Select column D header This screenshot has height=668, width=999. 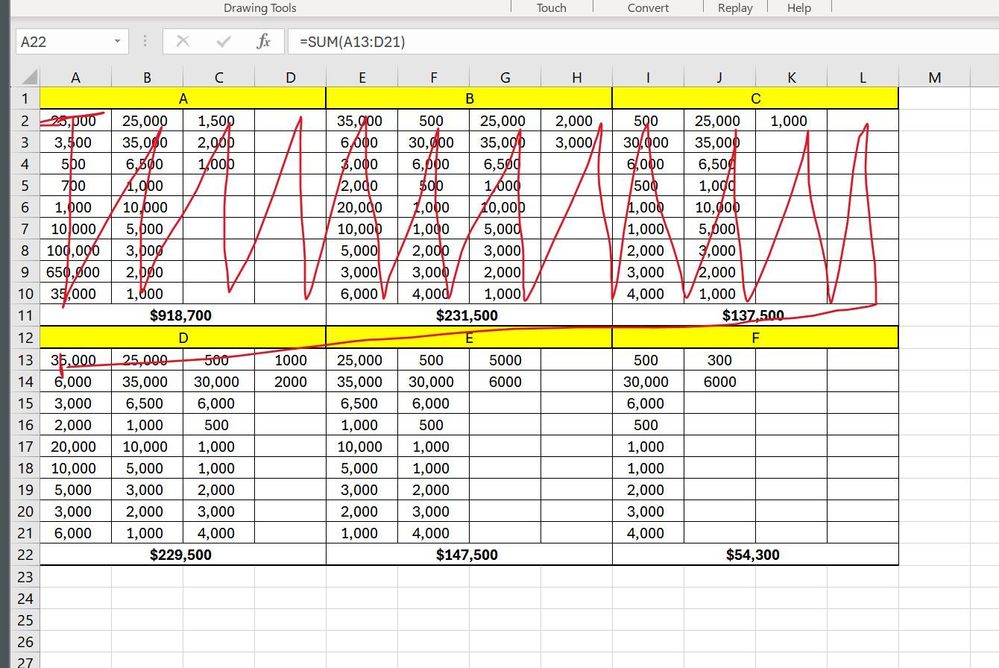click(290, 77)
